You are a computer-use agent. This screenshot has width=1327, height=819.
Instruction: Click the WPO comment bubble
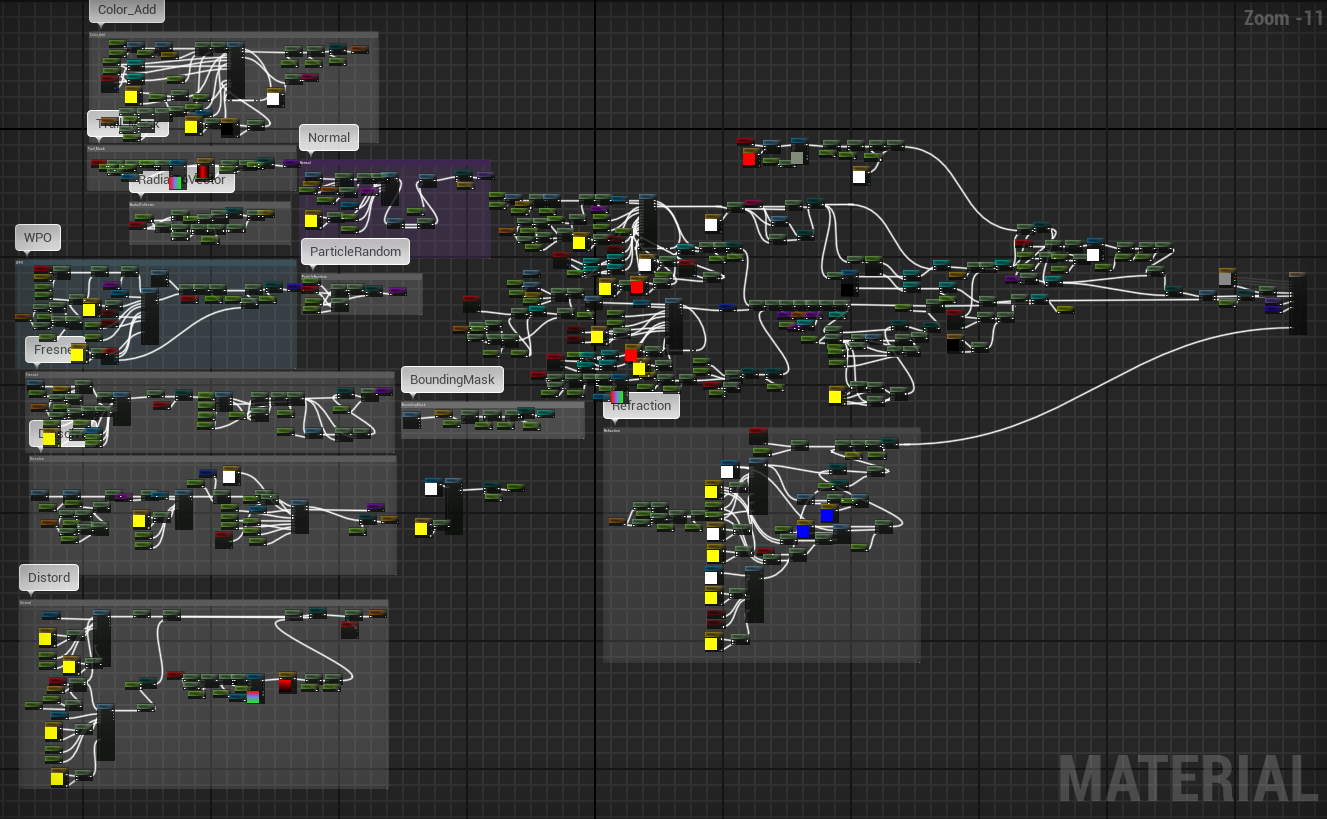coord(38,238)
